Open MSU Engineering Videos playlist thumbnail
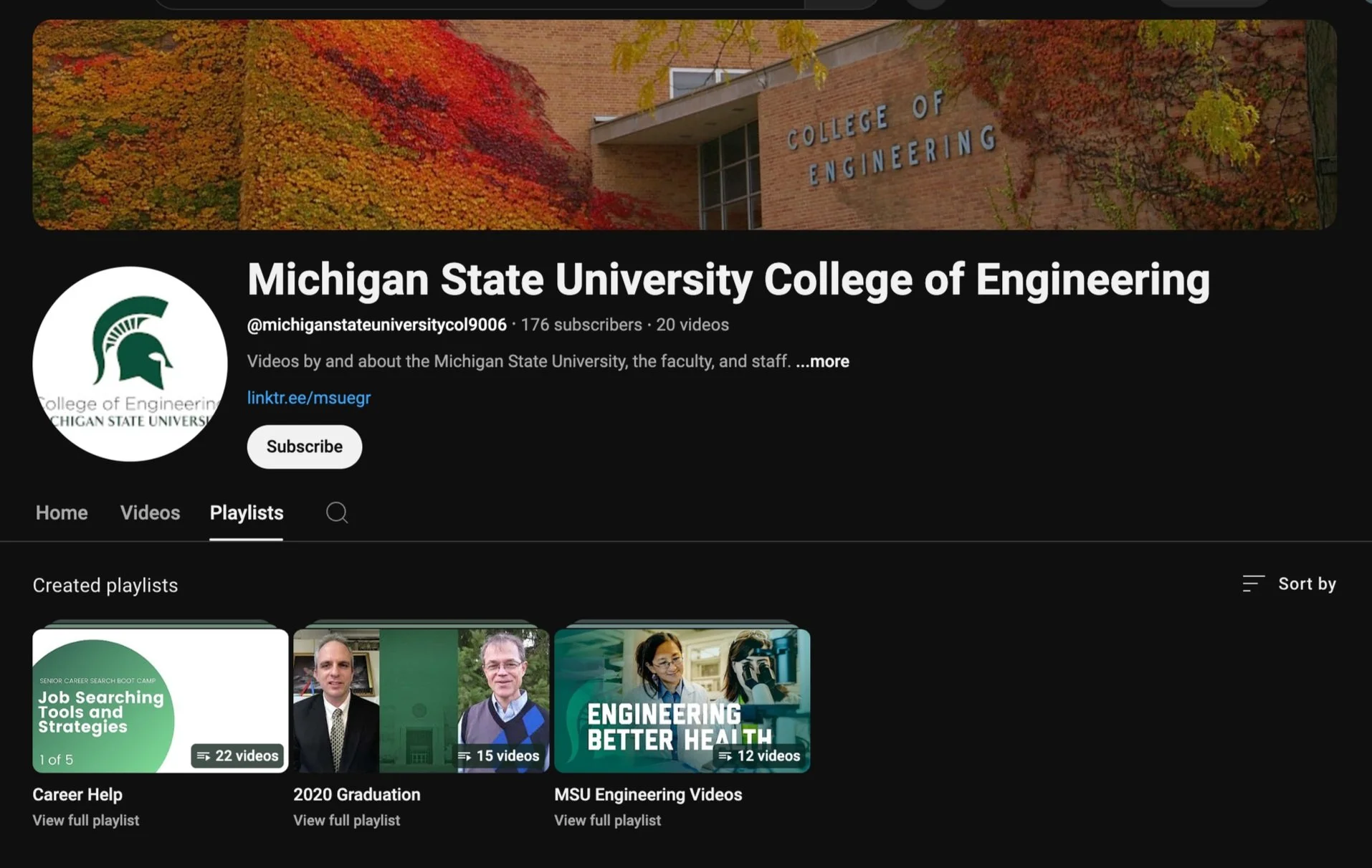Image resolution: width=1372 pixels, height=868 pixels. click(682, 700)
